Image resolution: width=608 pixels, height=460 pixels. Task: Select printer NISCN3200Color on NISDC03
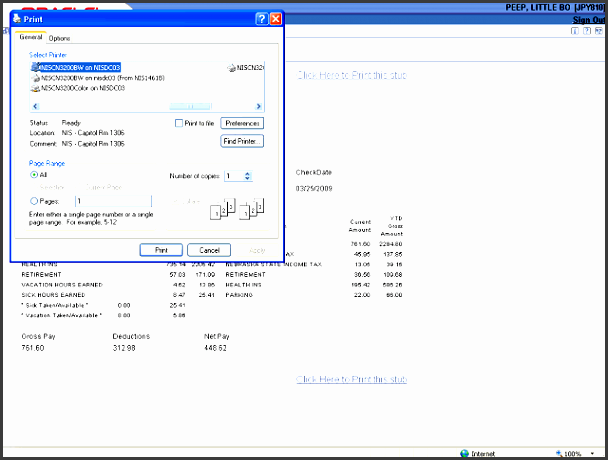78,88
